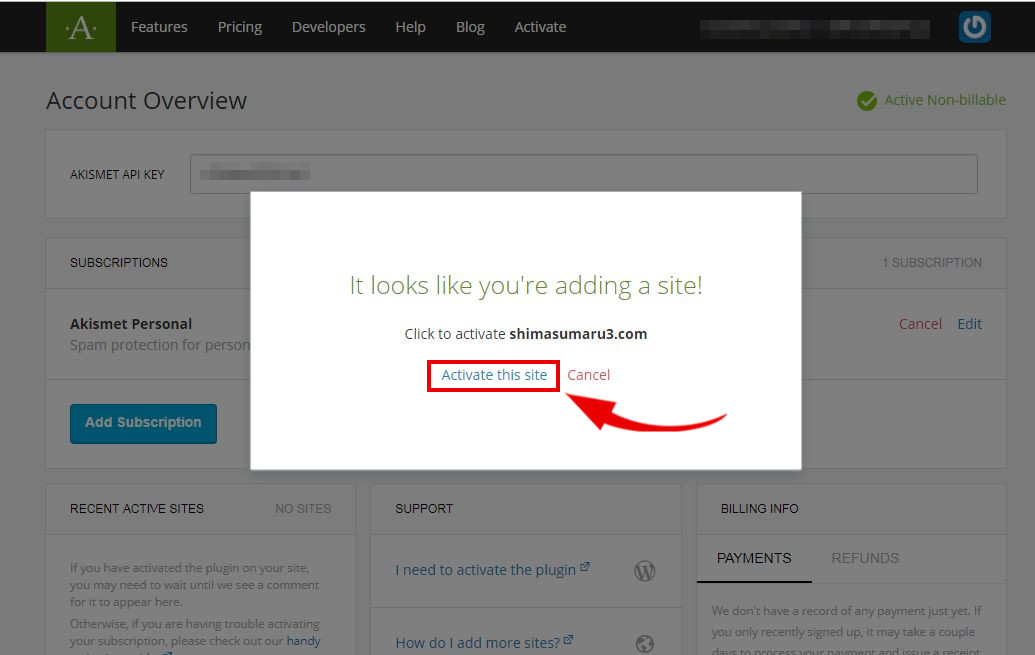Viewport: 1035px width, 655px height.
Task: Switch to the Refunds tab
Action: click(865, 559)
